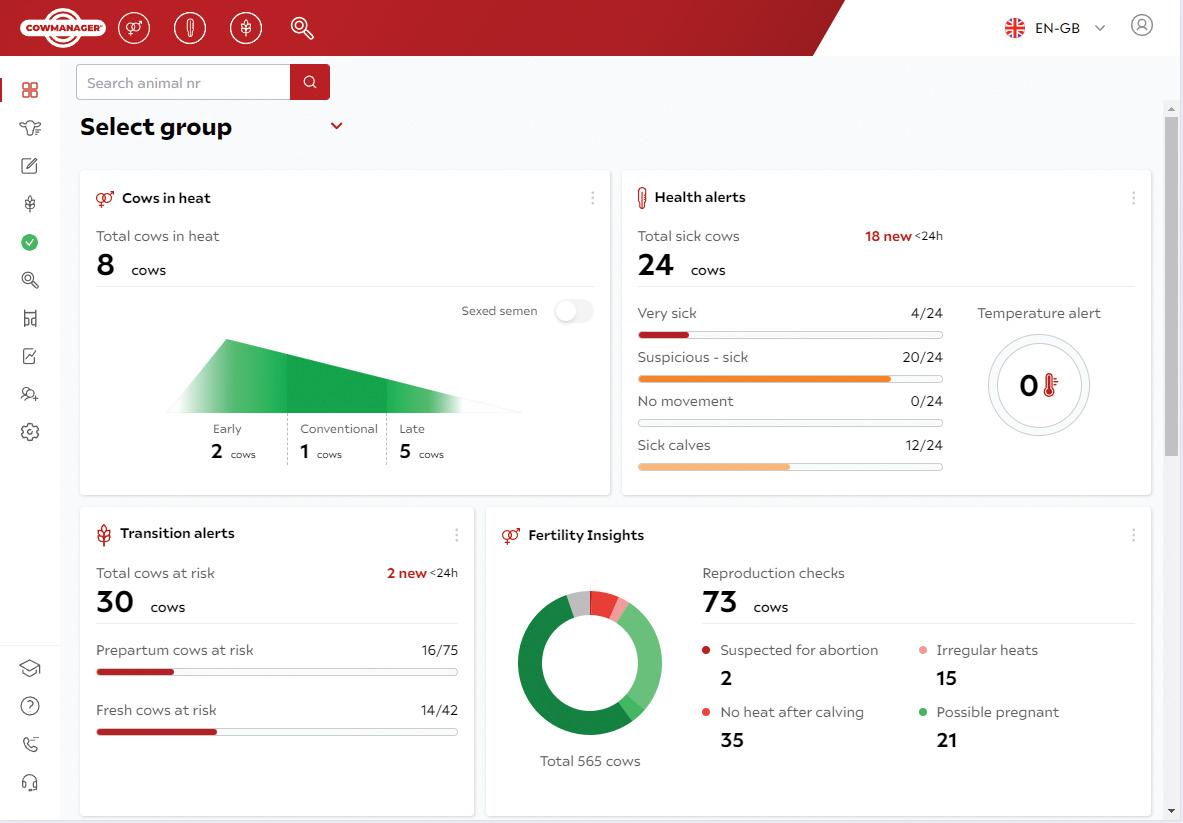Open the Cows in heat card menu

(592, 198)
